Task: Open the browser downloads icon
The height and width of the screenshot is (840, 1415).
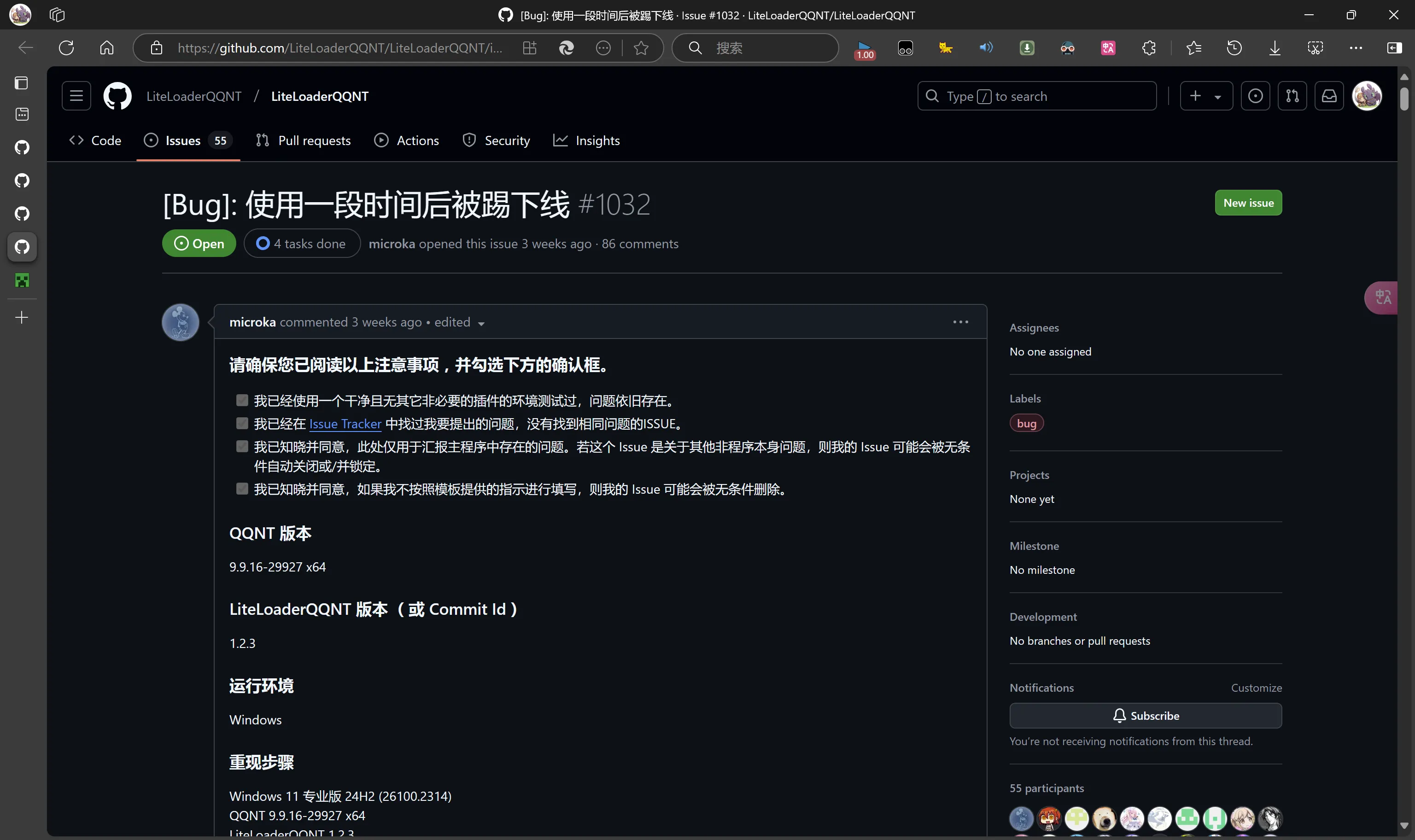Action: click(x=1275, y=48)
